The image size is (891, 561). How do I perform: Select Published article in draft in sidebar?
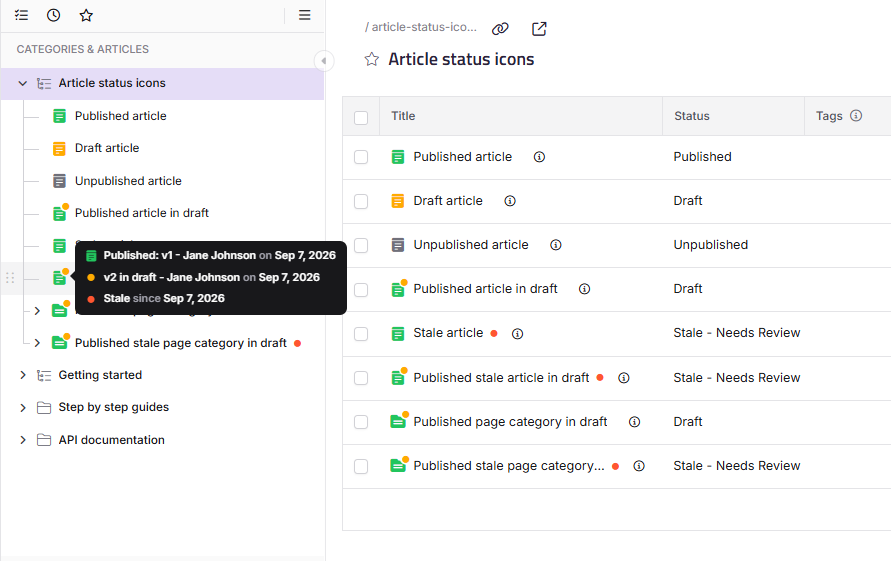pyautogui.click(x=141, y=213)
